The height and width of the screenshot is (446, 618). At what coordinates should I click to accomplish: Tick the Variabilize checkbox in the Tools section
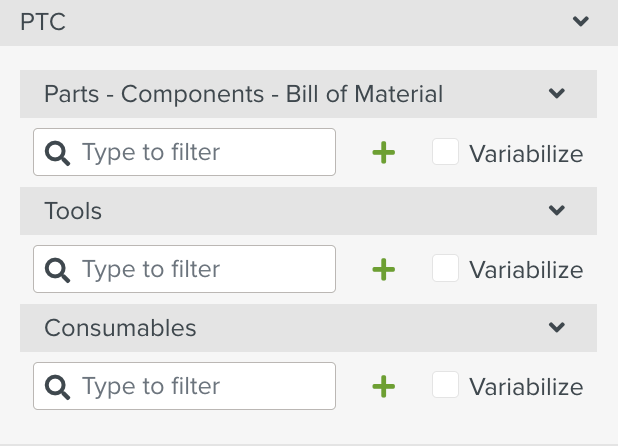click(x=446, y=268)
